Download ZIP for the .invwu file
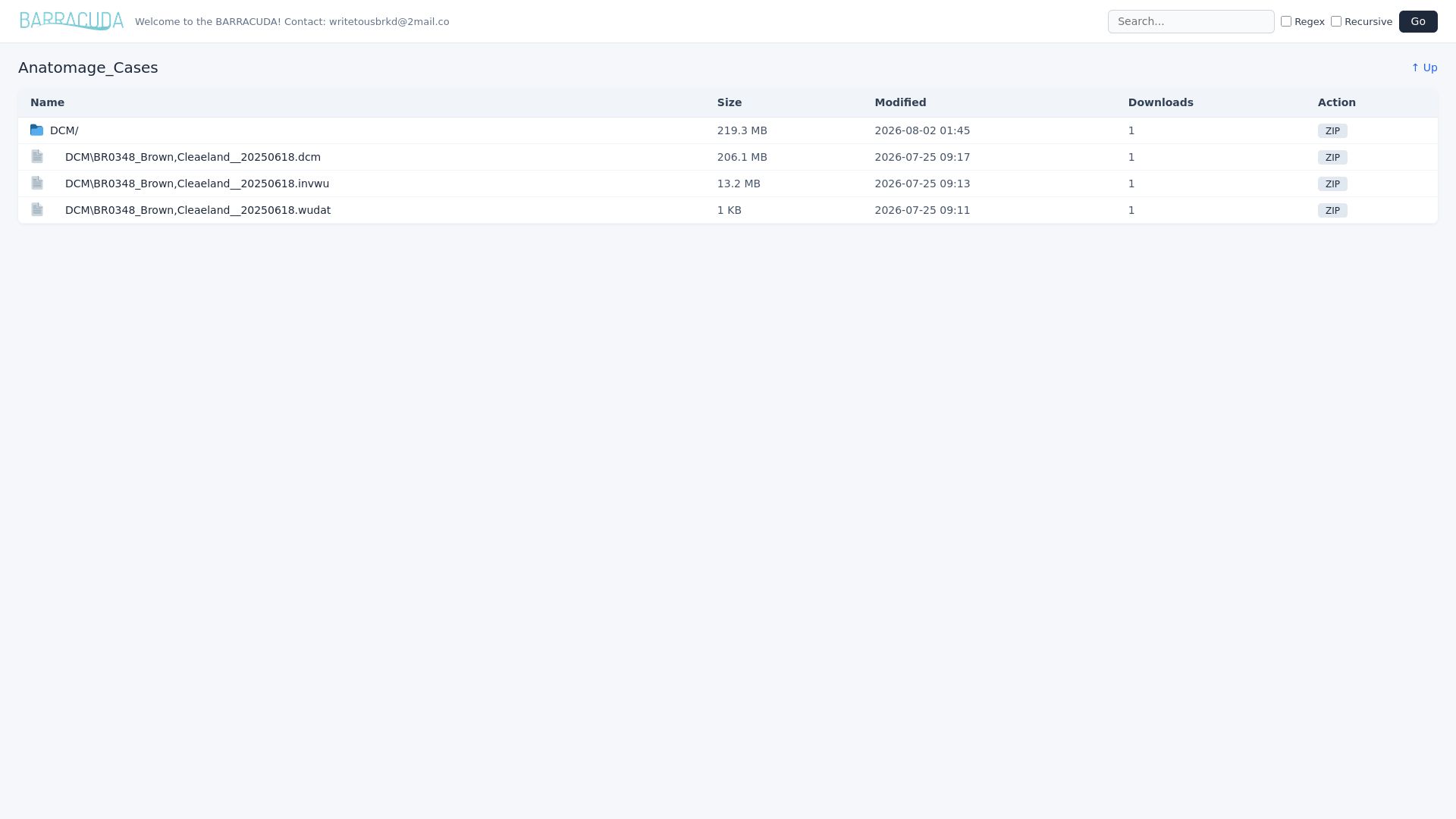The image size is (1456, 819). 1332,184
